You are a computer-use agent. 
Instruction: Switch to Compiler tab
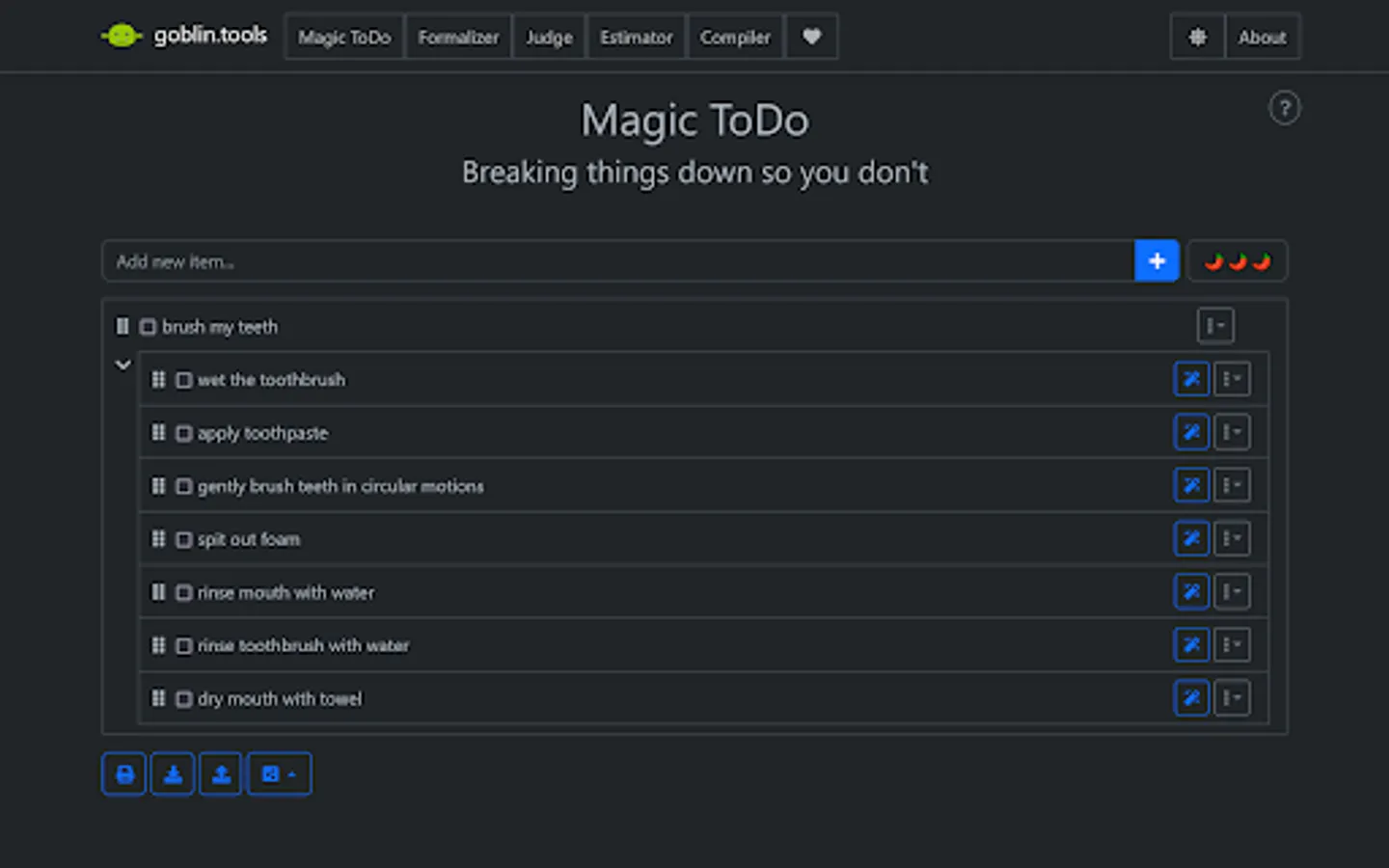point(735,37)
